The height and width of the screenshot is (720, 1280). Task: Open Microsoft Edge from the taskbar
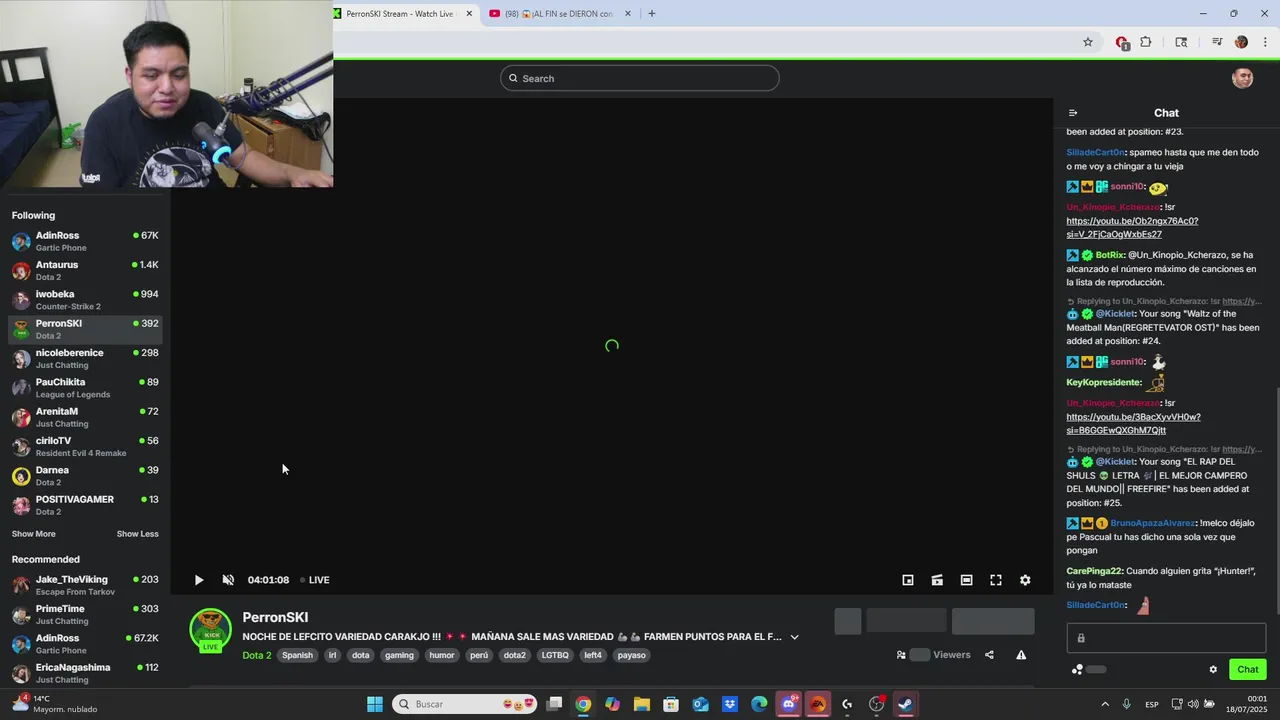759,704
